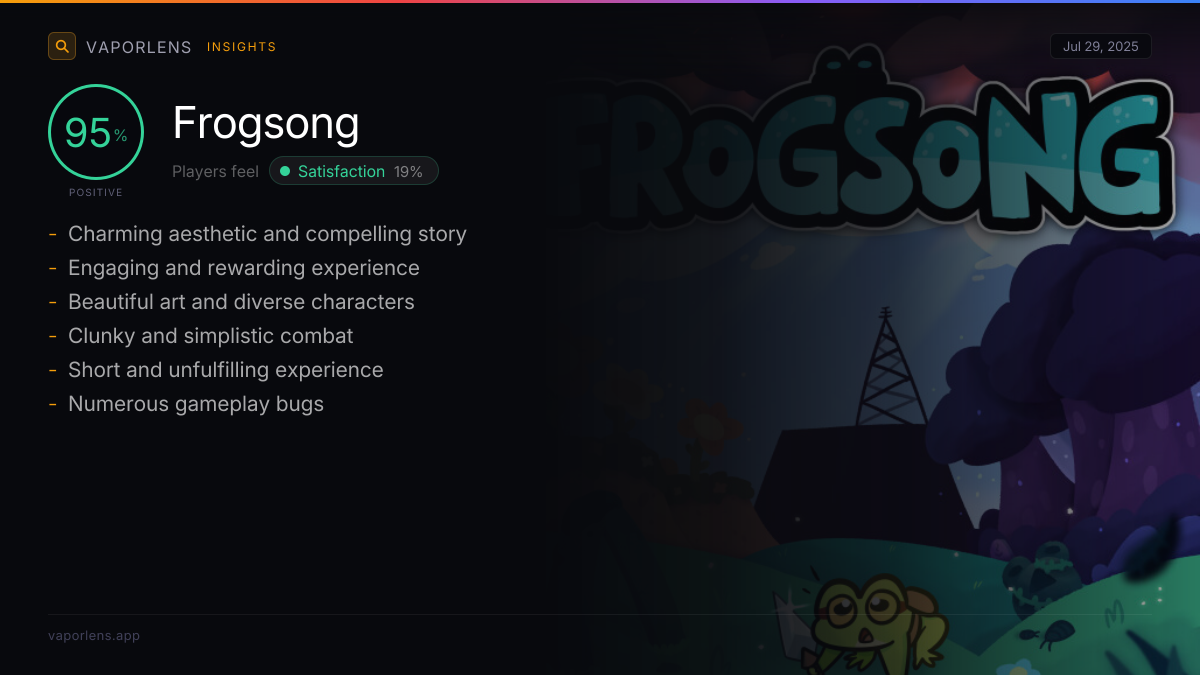The image size is (1200, 675).
Task: Open the INSIGHTS label
Action: click(x=242, y=47)
